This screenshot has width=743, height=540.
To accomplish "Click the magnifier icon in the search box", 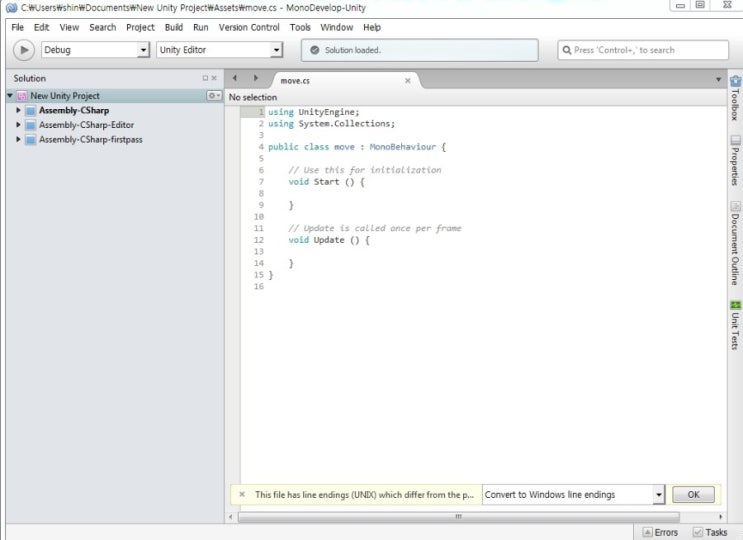I will click(x=567, y=50).
